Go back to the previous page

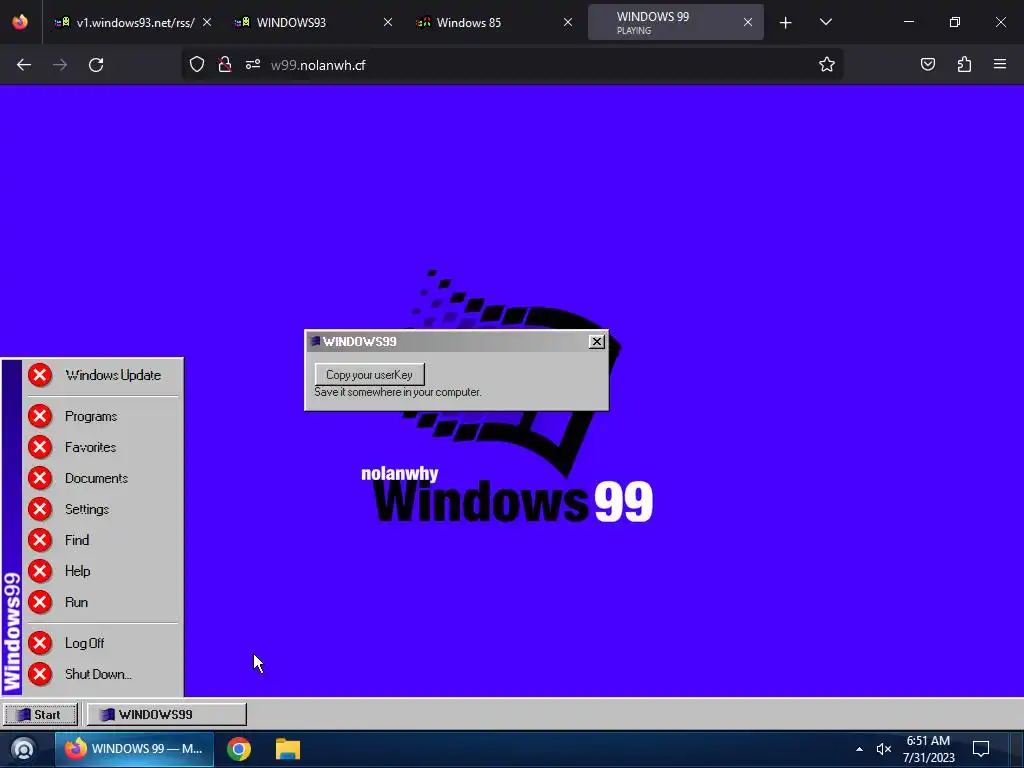click(24, 65)
